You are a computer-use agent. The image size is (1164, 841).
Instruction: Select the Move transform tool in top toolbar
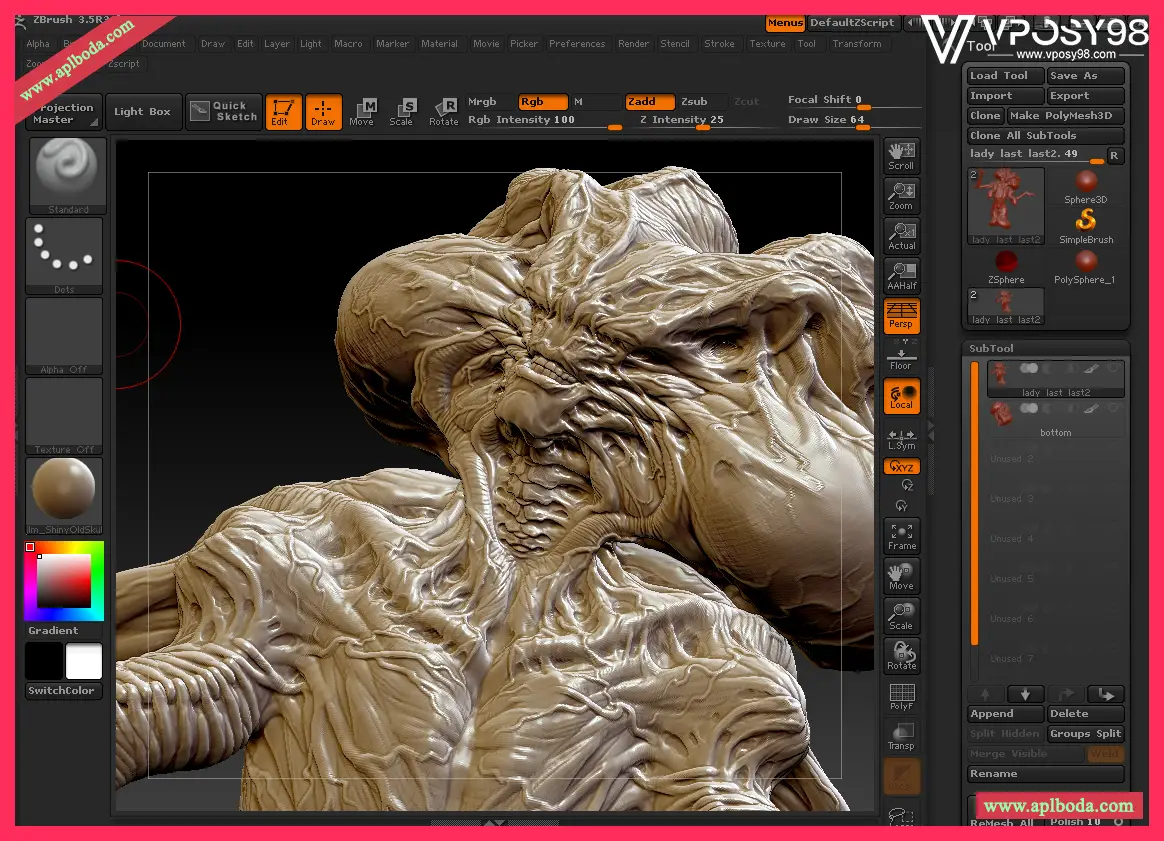362,111
